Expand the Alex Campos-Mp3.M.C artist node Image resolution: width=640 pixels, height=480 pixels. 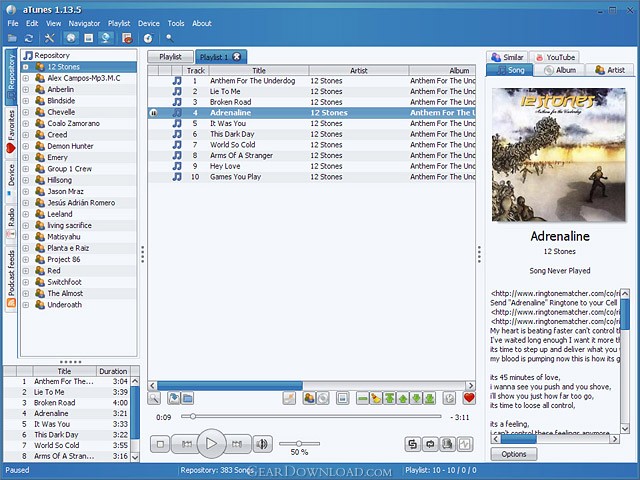26,78
